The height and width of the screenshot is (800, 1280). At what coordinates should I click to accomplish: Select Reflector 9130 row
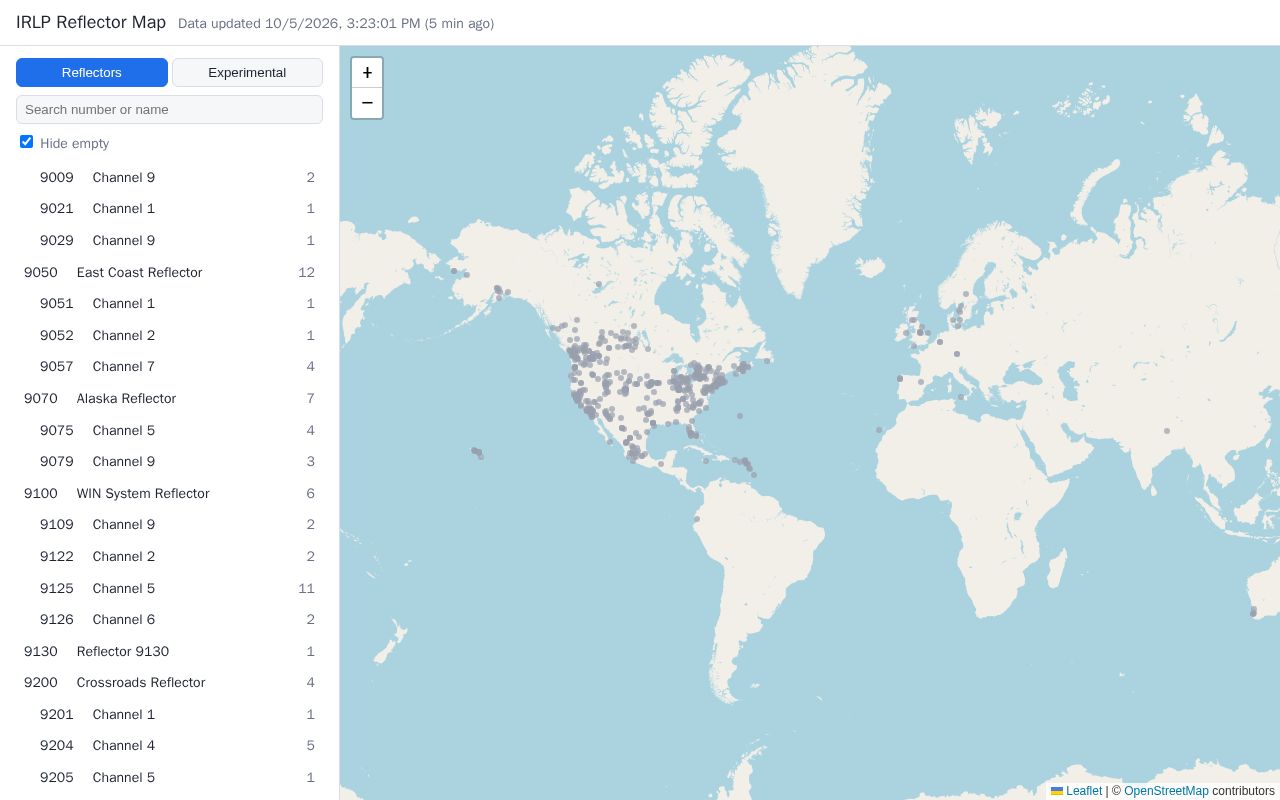pyautogui.click(x=169, y=651)
